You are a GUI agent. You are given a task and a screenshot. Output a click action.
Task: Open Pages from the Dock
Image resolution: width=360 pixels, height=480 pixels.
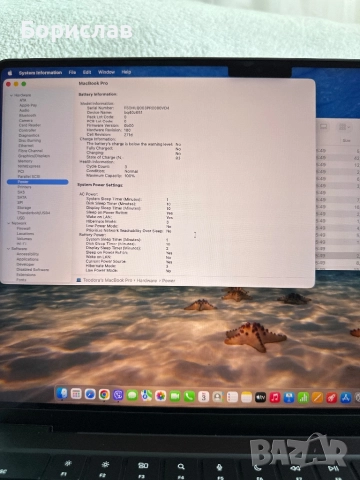tap(317, 398)
